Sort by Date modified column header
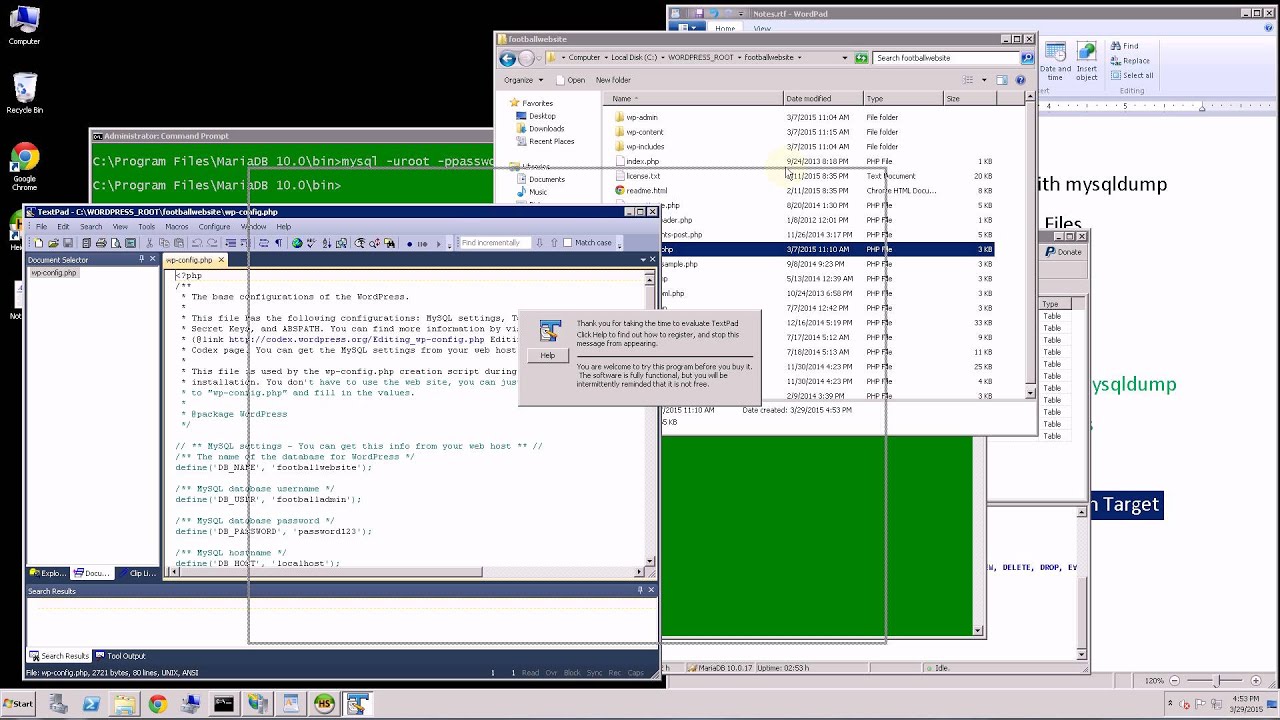The width and height of the screenshot is (1280, 720). [x=823, y=99]
